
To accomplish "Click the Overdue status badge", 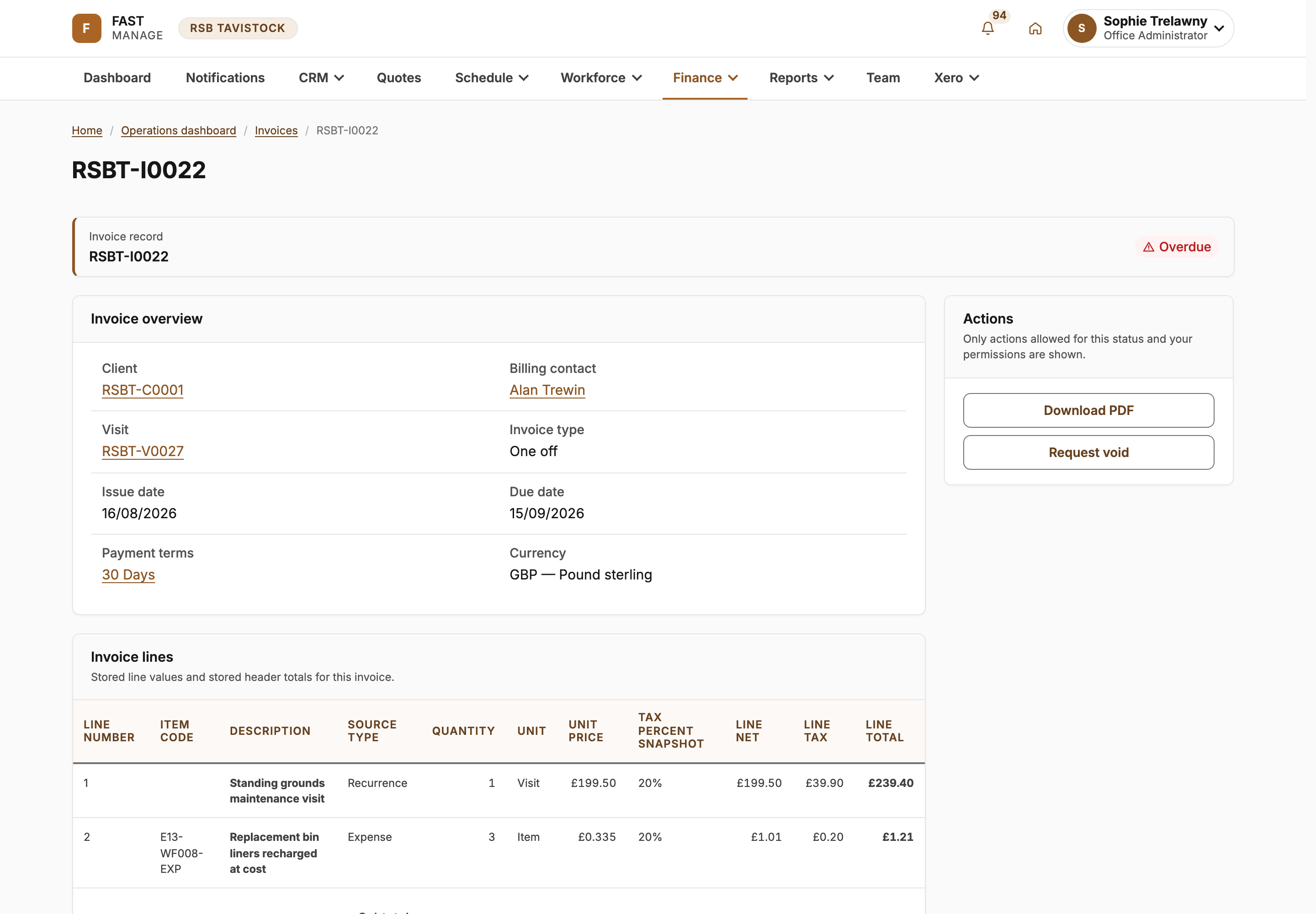I will point(1176,247).
